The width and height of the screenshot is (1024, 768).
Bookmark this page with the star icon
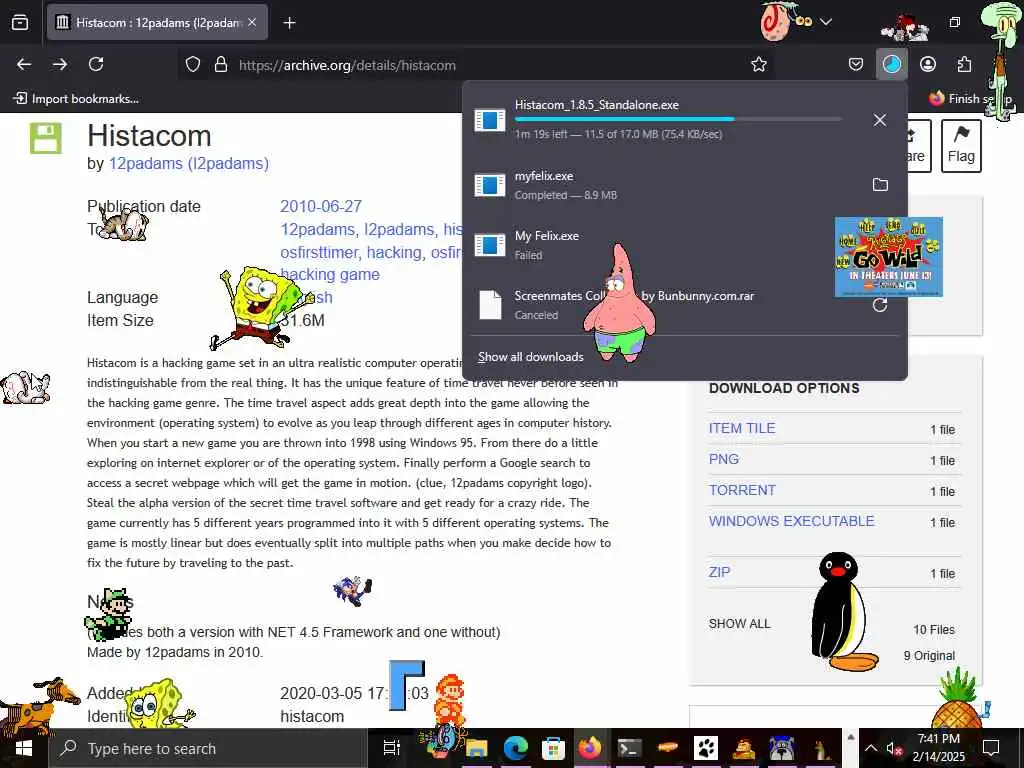click(x=758, y=65)
